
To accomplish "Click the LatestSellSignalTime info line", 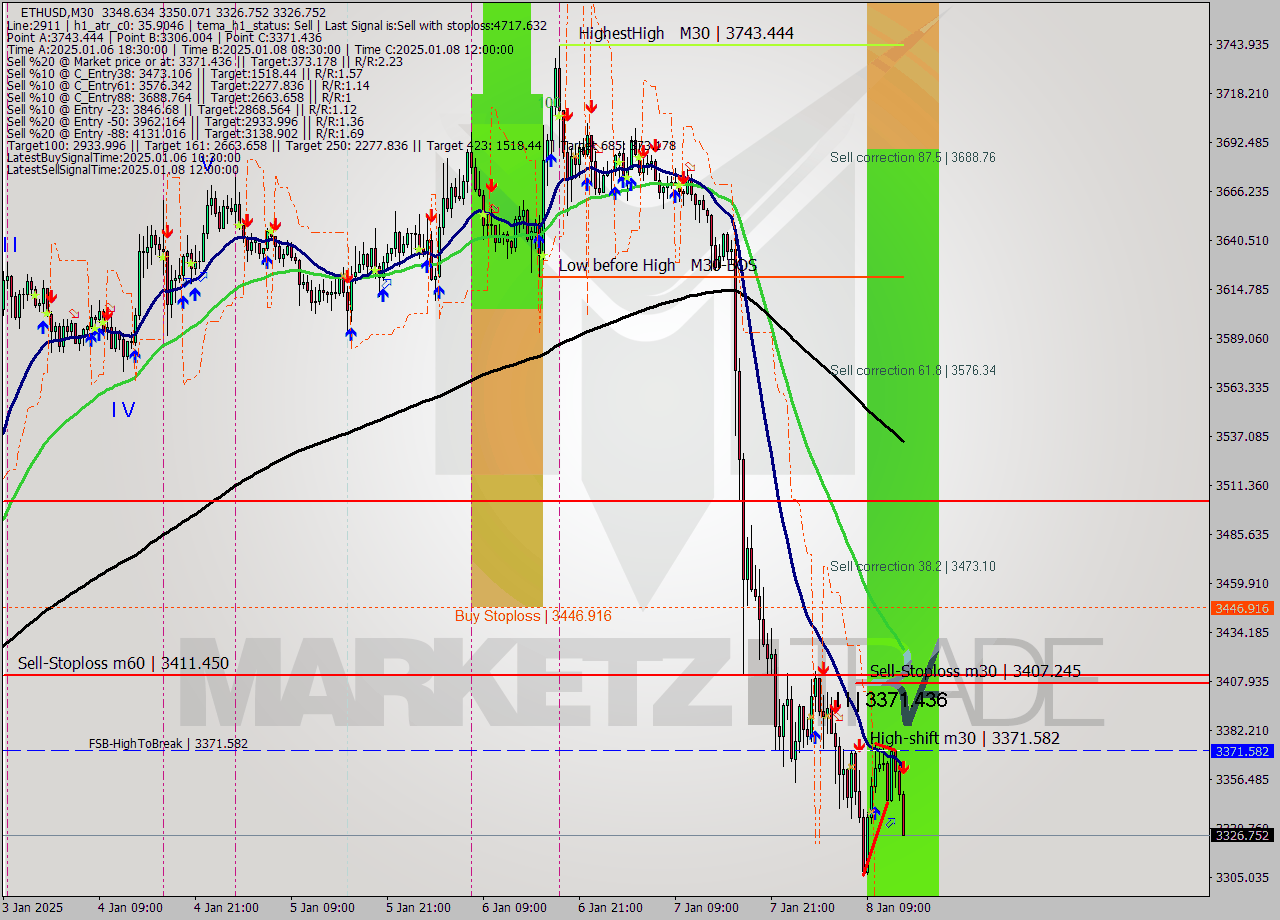I will (123, 170).
